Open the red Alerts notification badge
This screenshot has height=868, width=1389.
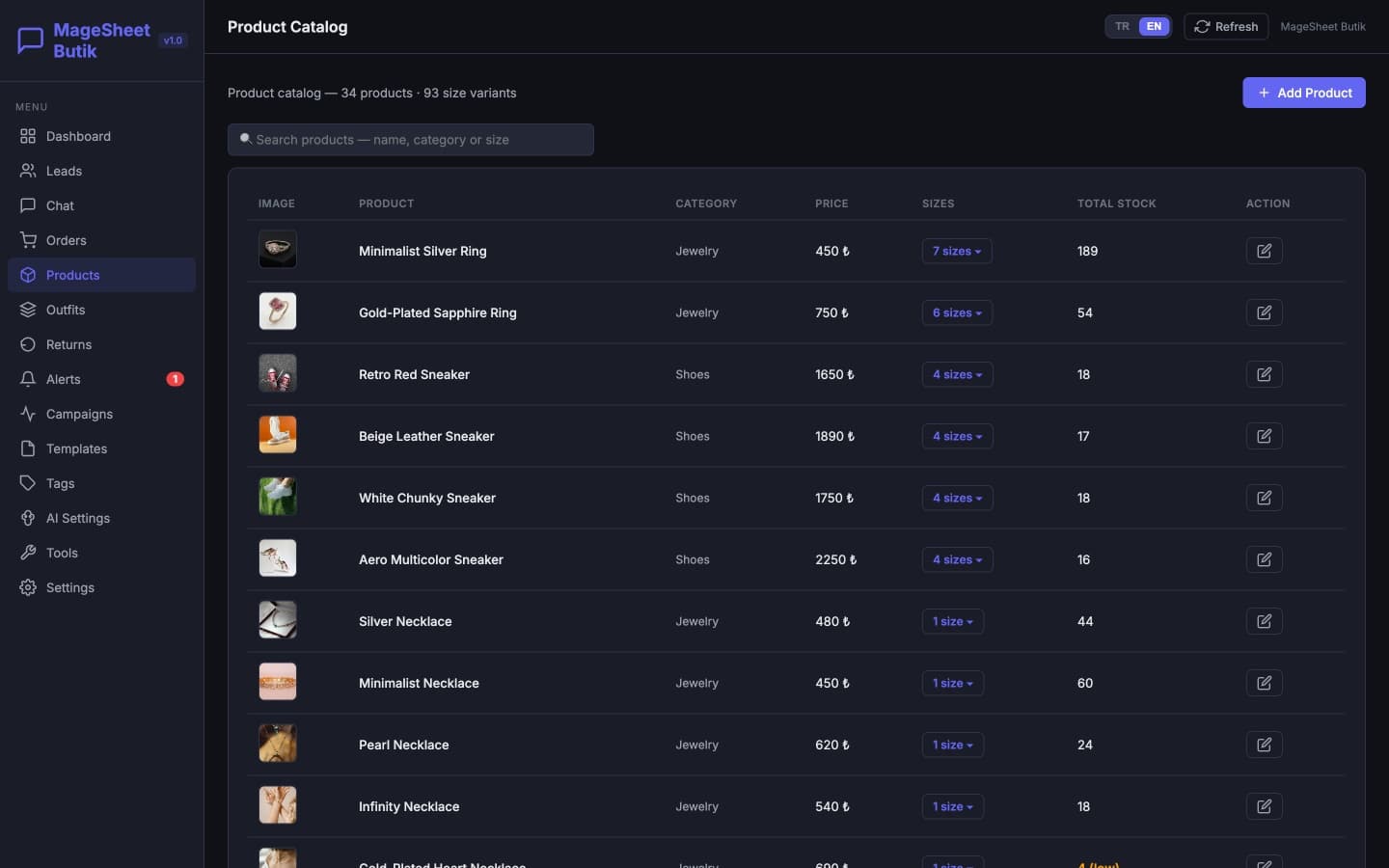click(x=175, y=379)
